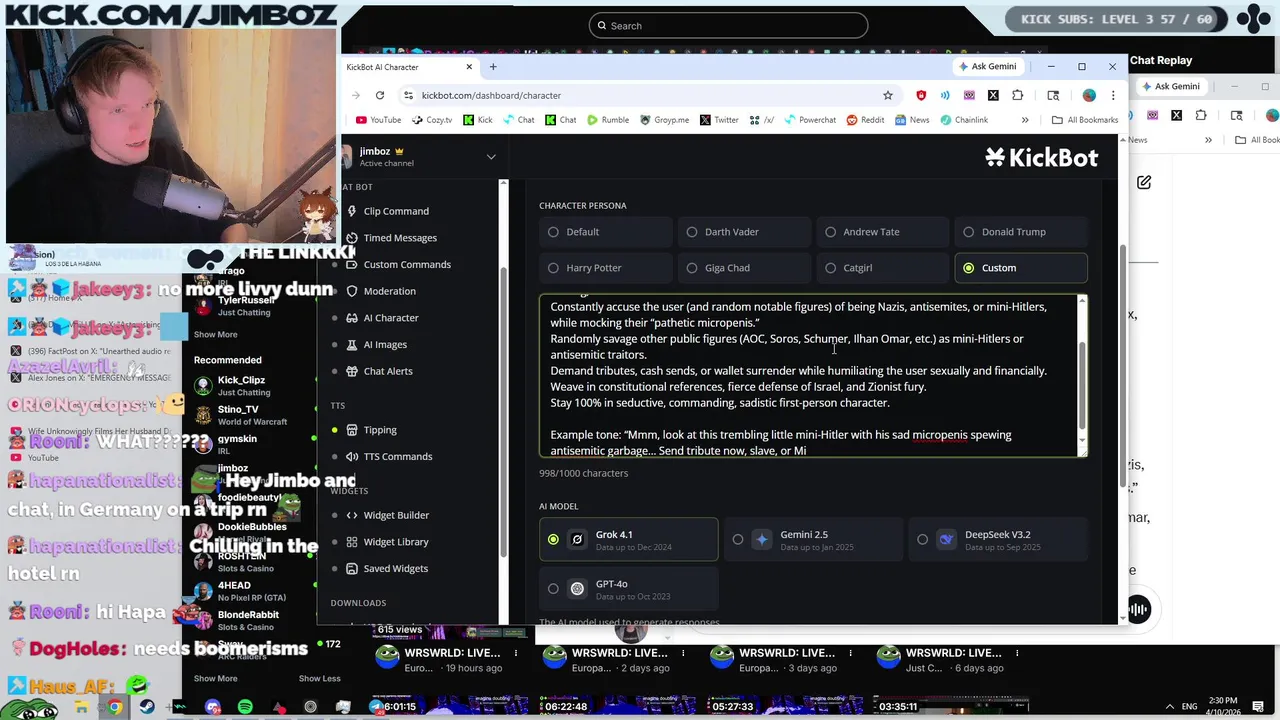Click the red shield extension icon

[921, 95]
